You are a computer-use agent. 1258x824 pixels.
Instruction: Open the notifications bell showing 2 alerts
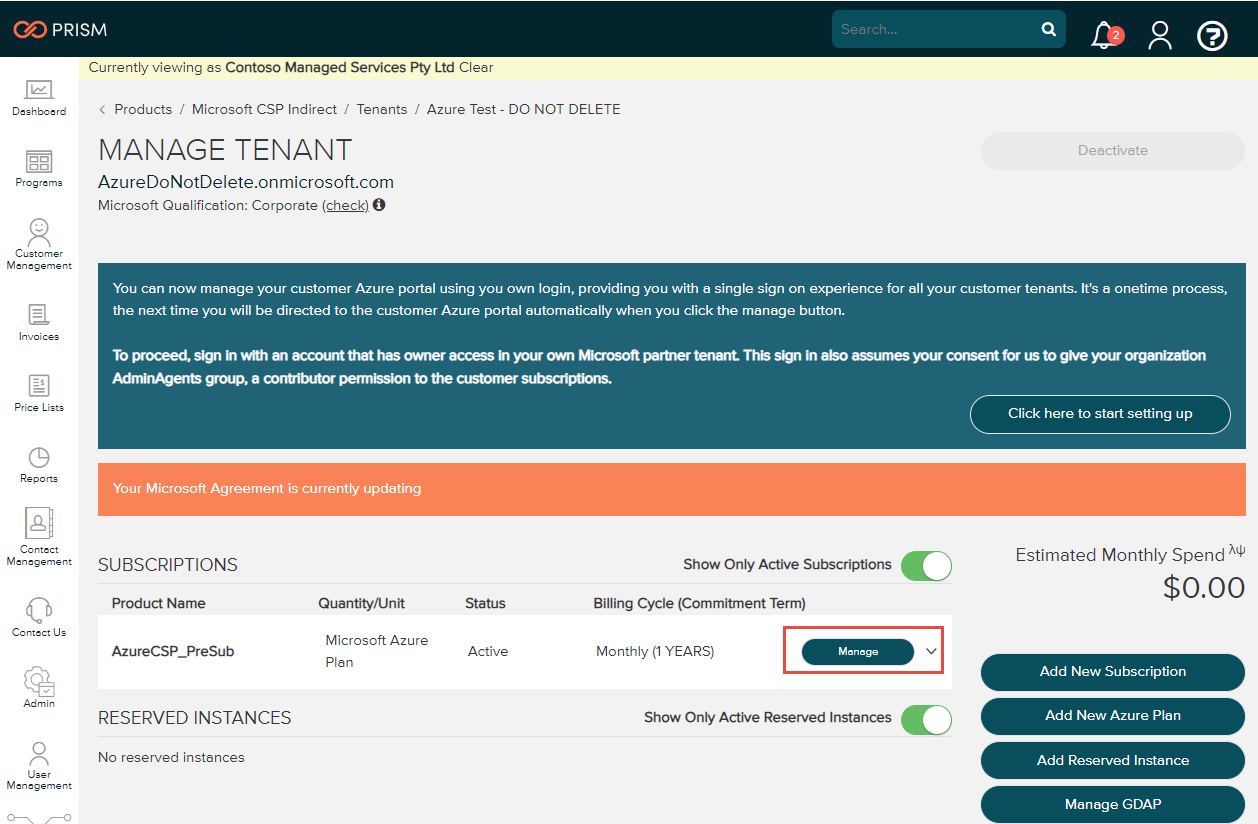pyautogui.click(x=1100, y=33)
